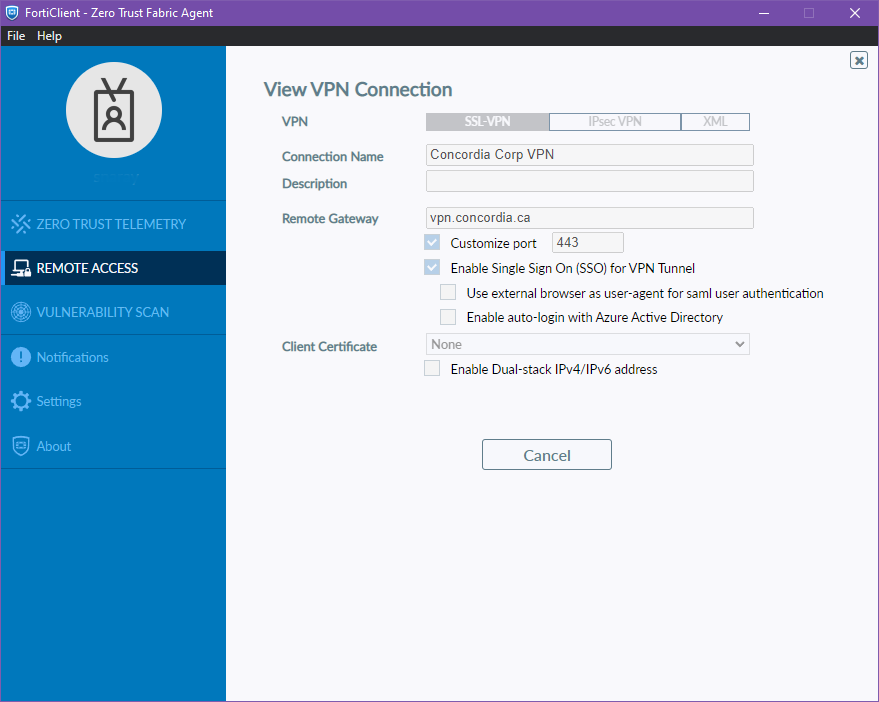Toggle Enable Single Sign On checkbox
879x702 pixels.
tap(432, 268)
